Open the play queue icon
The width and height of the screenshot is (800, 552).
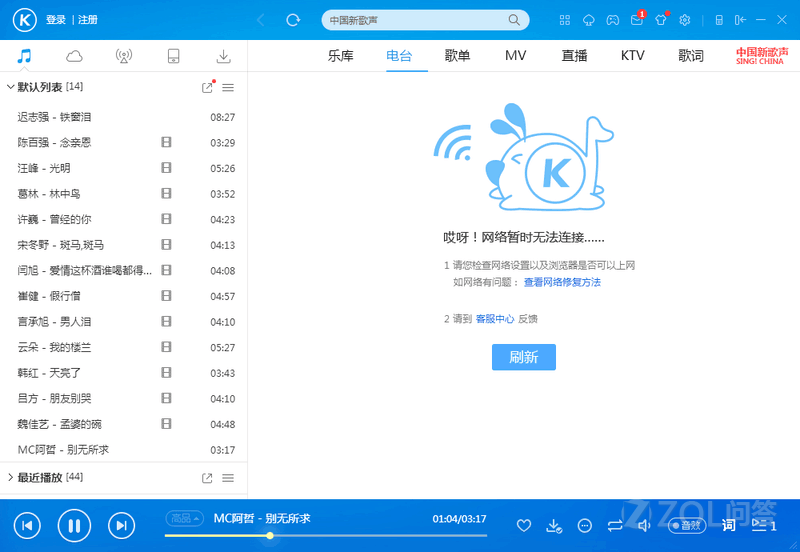pos(764,525)
